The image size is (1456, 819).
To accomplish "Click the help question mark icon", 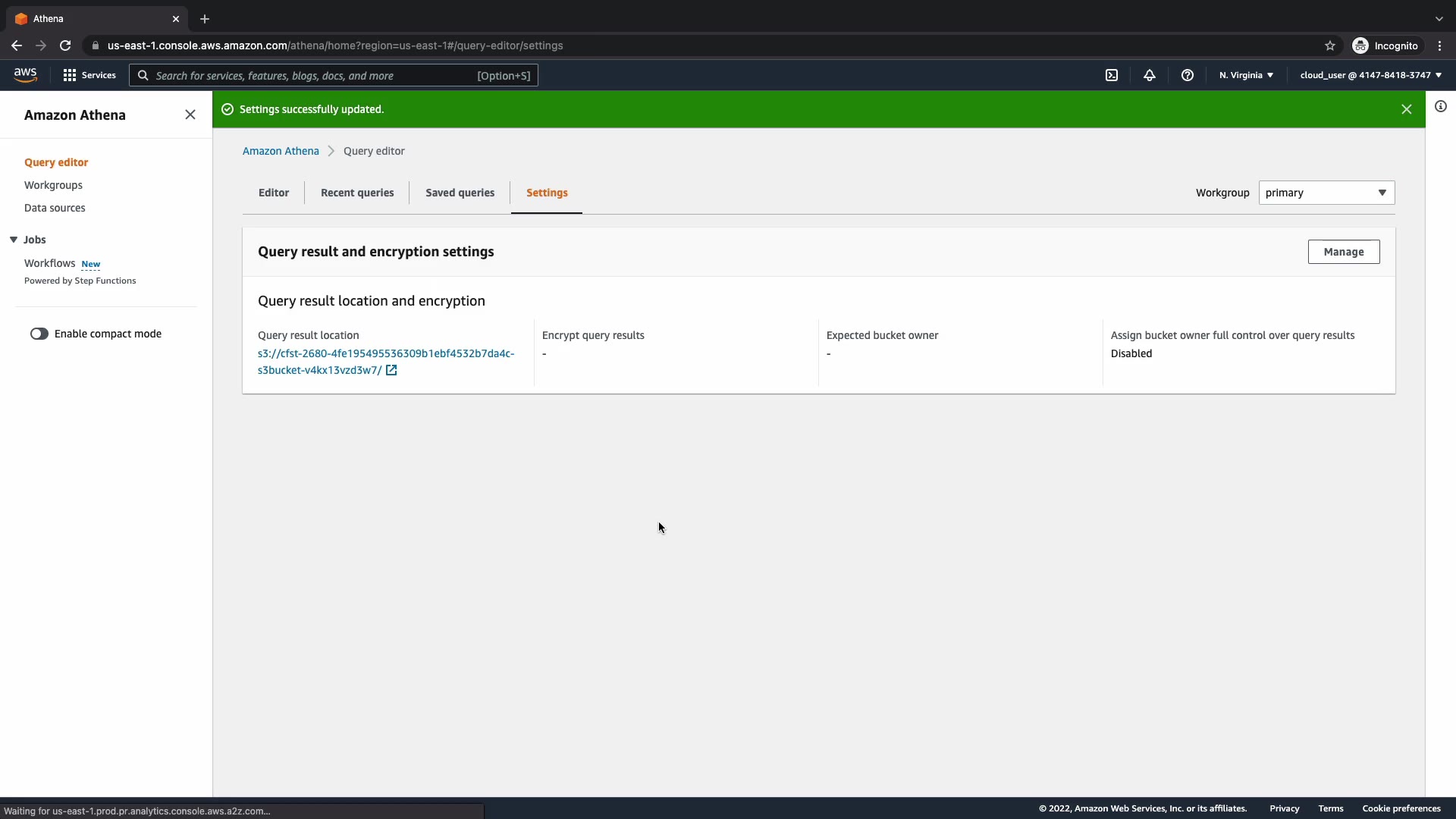I will click(1188, 75).
